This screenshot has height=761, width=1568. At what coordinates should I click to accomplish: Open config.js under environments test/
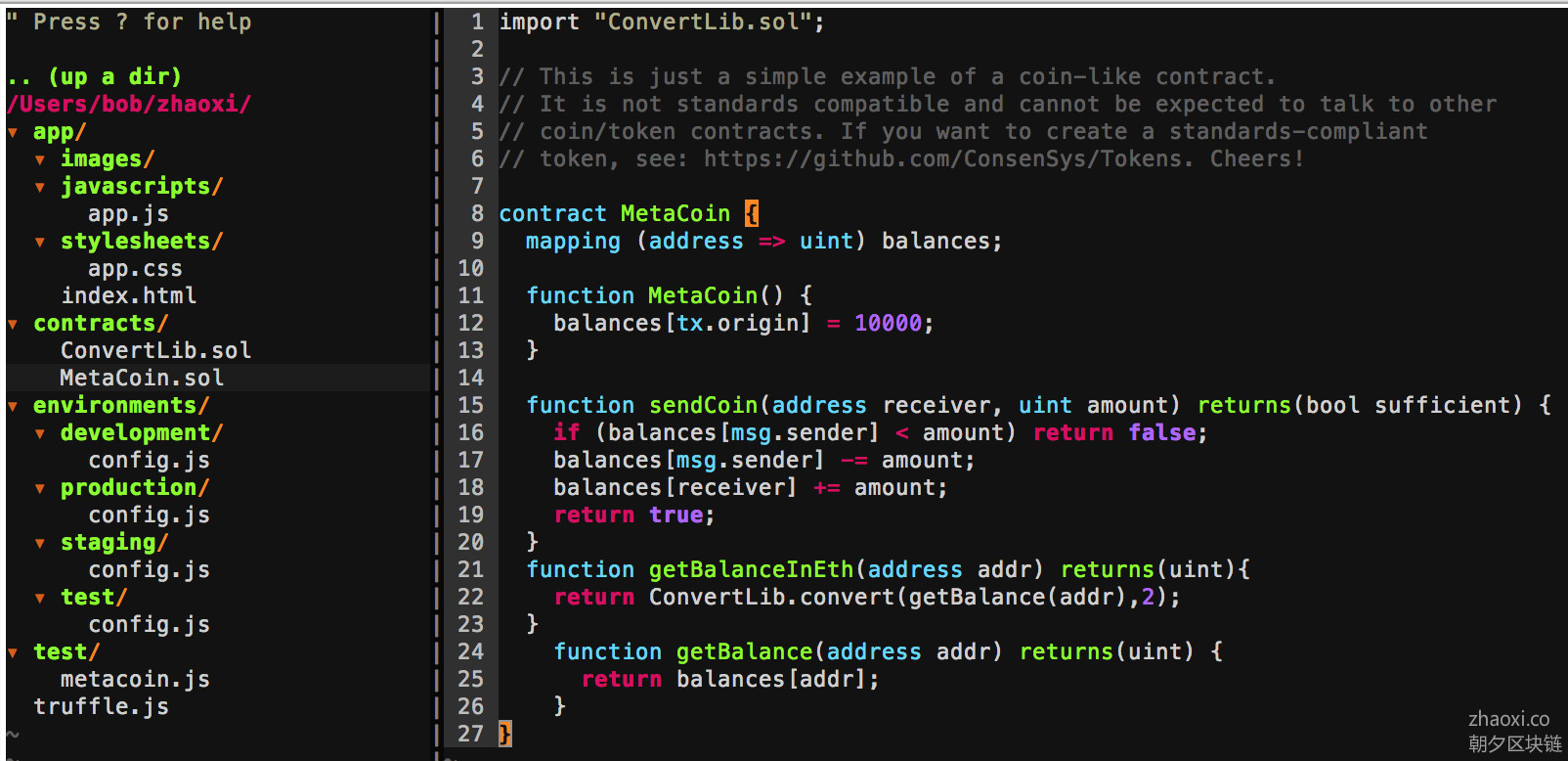pyautogui.click(x=149, y=624)
